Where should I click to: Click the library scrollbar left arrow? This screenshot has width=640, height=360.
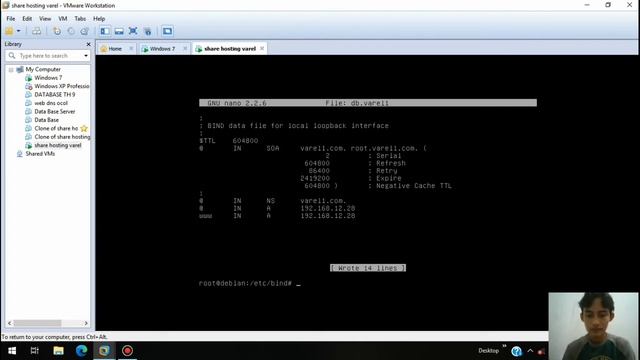[9, 323]
